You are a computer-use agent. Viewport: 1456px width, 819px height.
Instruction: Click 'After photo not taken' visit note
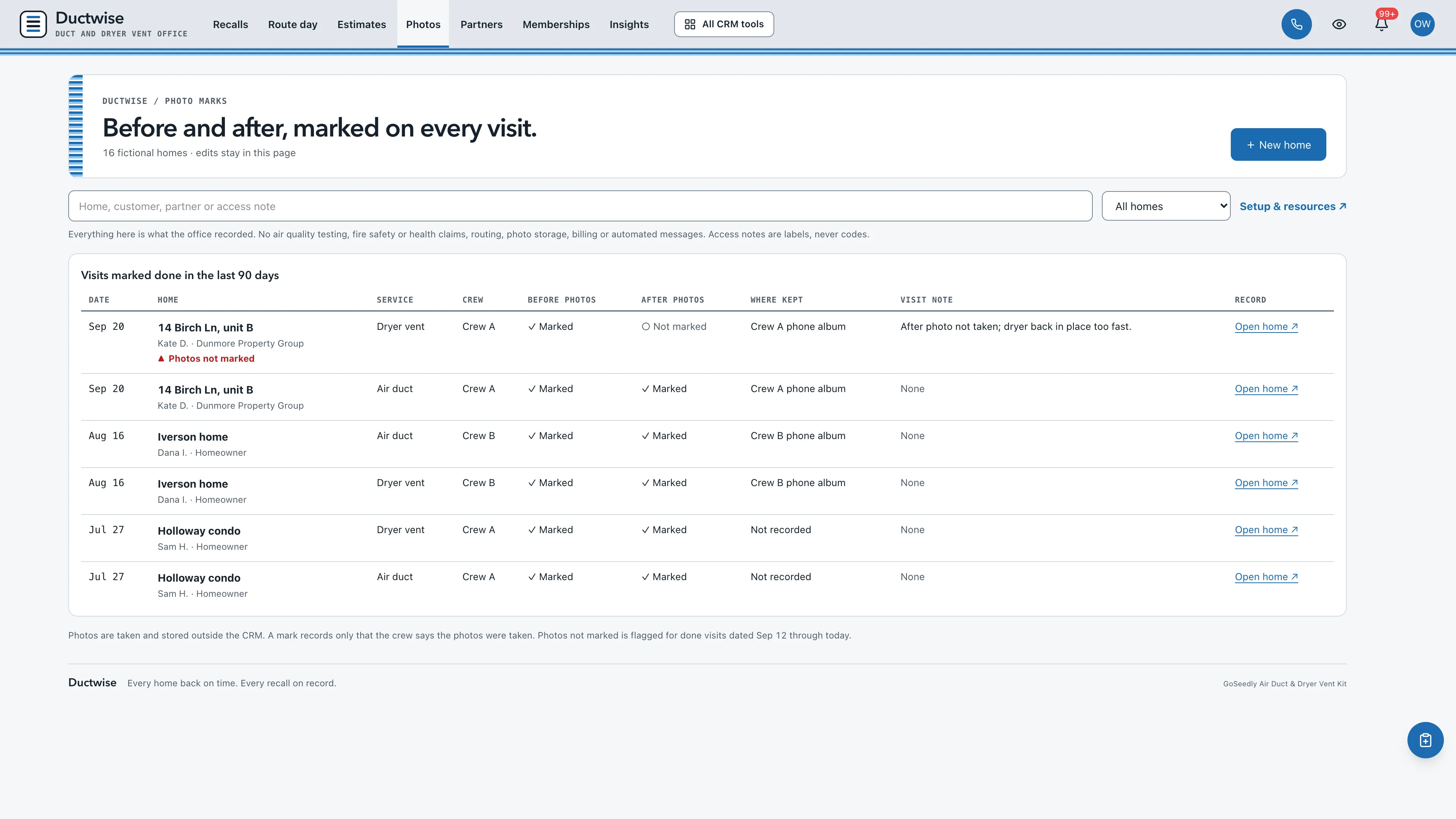point(1015,327)
